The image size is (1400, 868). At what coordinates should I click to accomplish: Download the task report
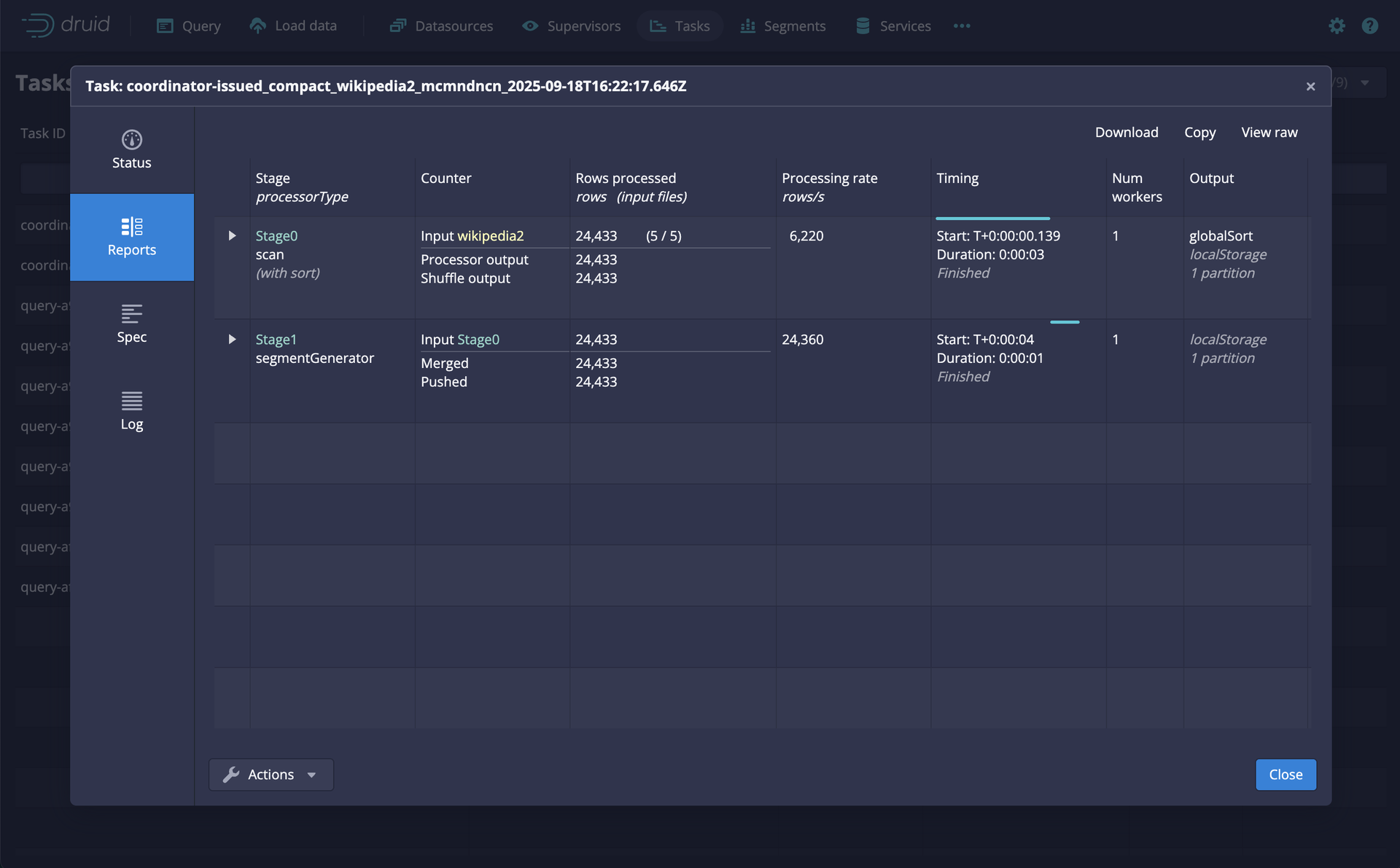click(1127, 132)
